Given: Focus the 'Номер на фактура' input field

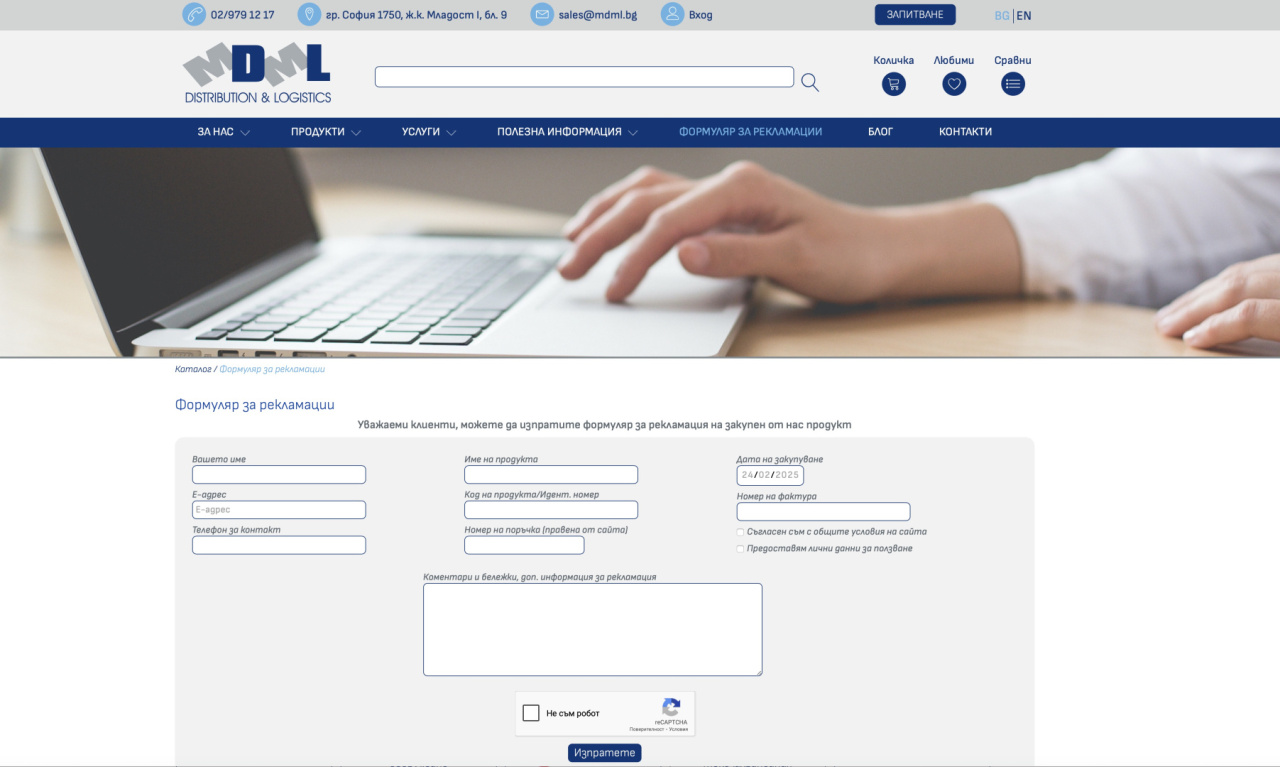Looking at the screenshot, I should [824, 512].
